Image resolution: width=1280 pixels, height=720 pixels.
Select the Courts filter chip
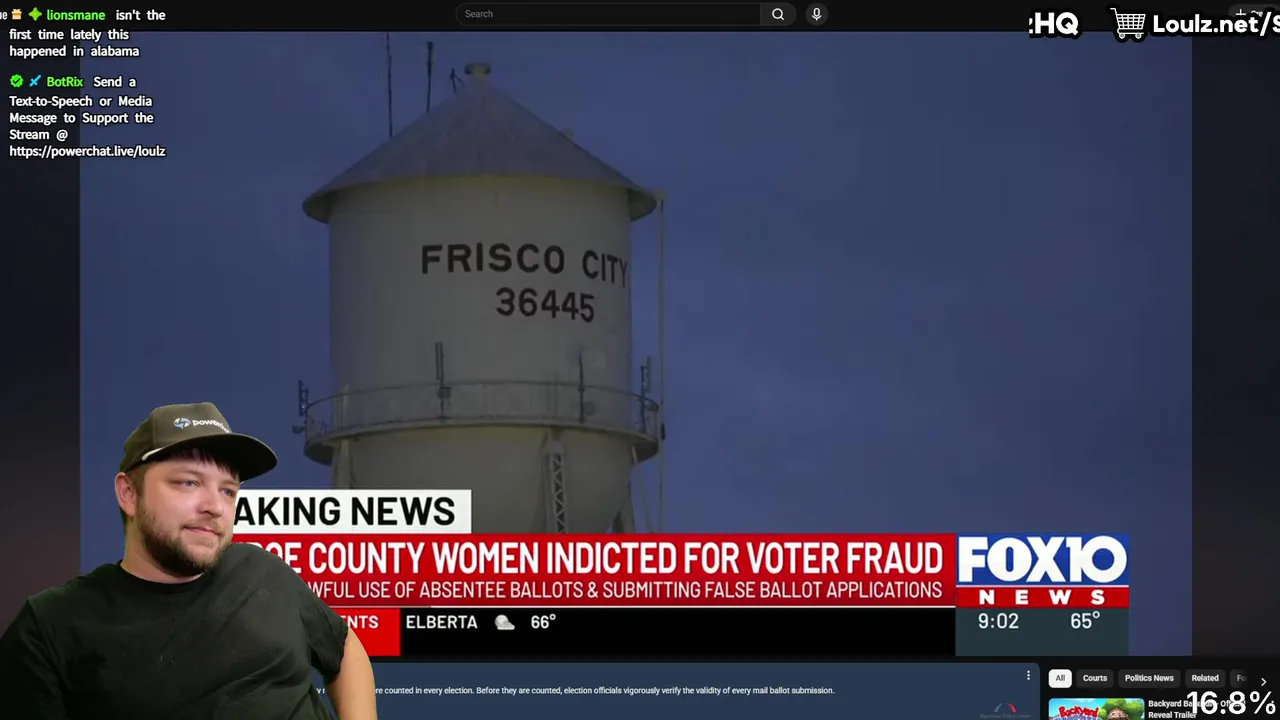click(x=1095, y=678)
